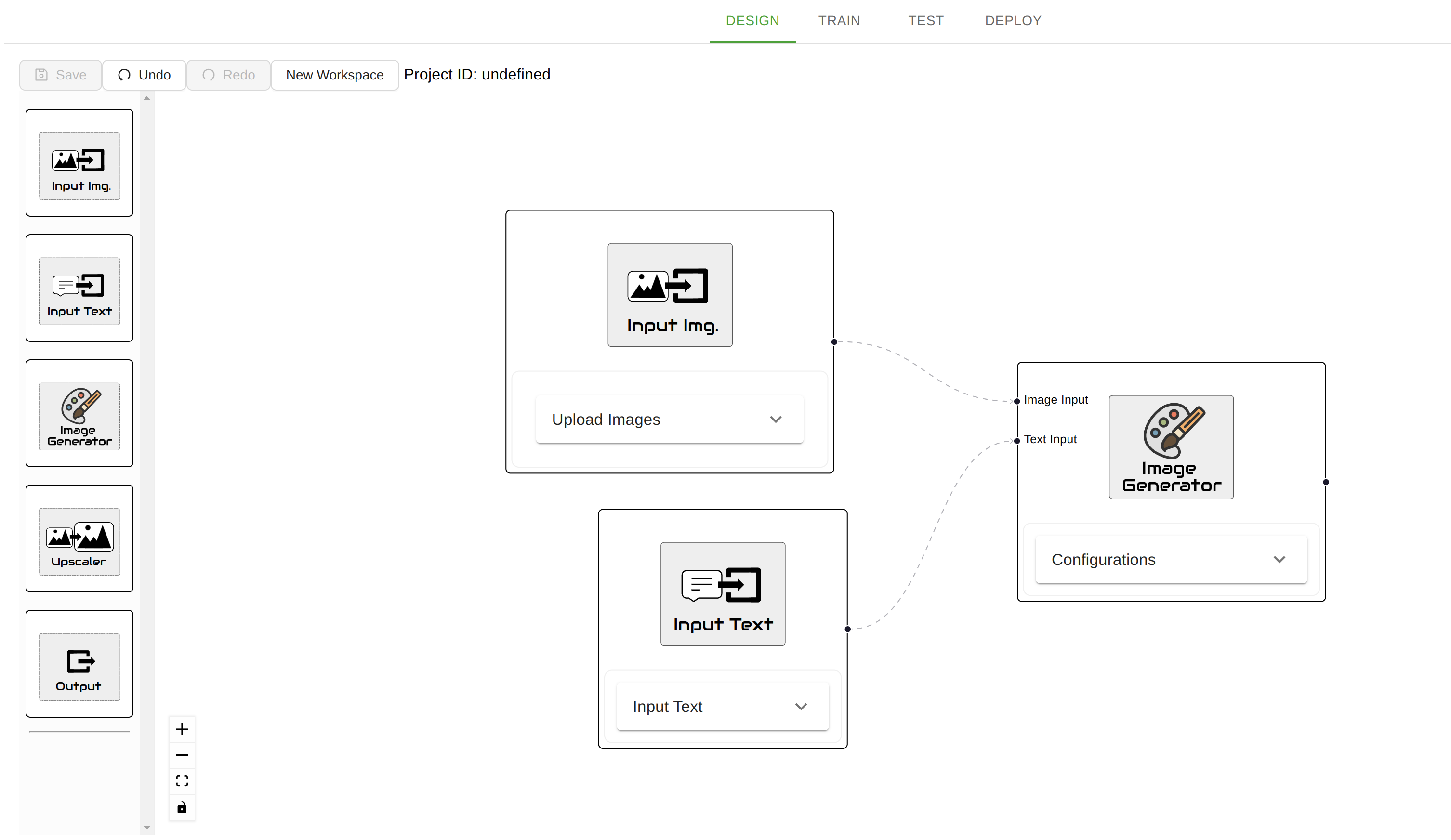
Task: Click the Input Text node icon on canvas
Action: point(723,594)
